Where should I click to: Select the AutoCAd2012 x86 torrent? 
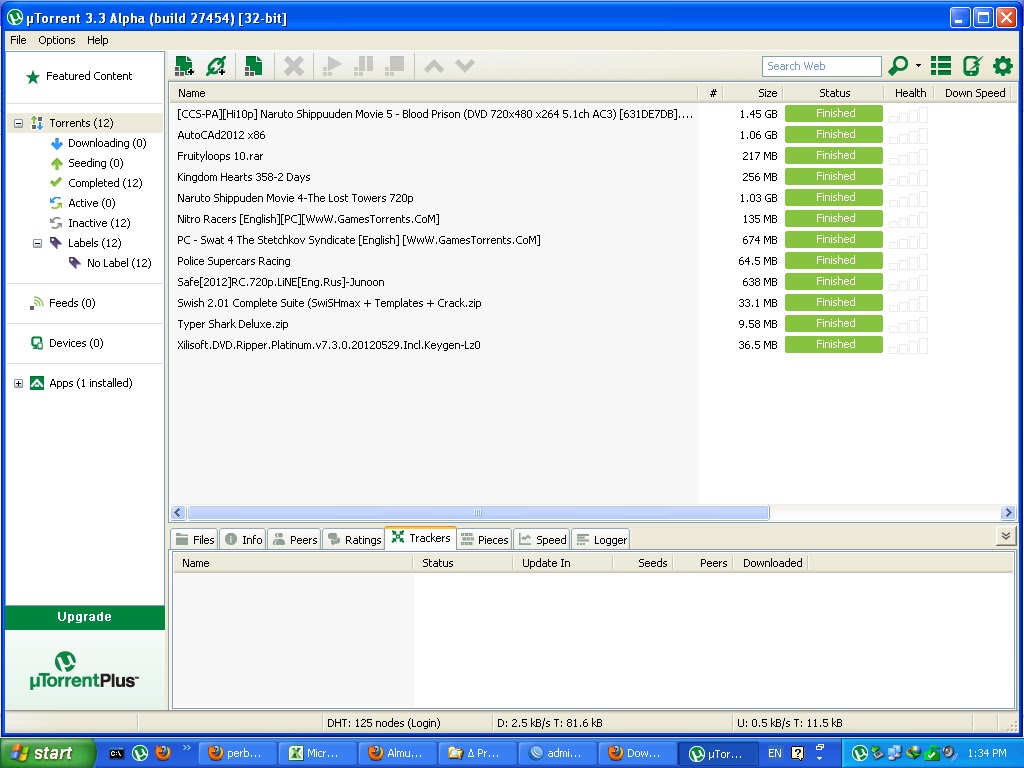221,135
